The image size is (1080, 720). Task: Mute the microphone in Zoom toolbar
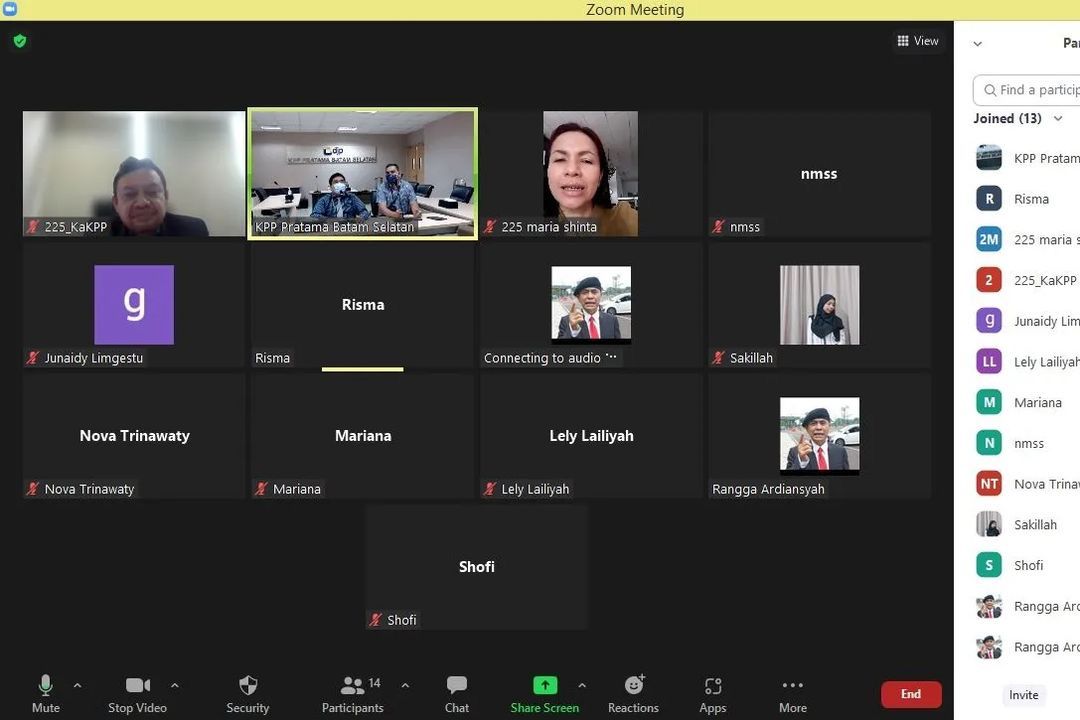pos(45,693)
